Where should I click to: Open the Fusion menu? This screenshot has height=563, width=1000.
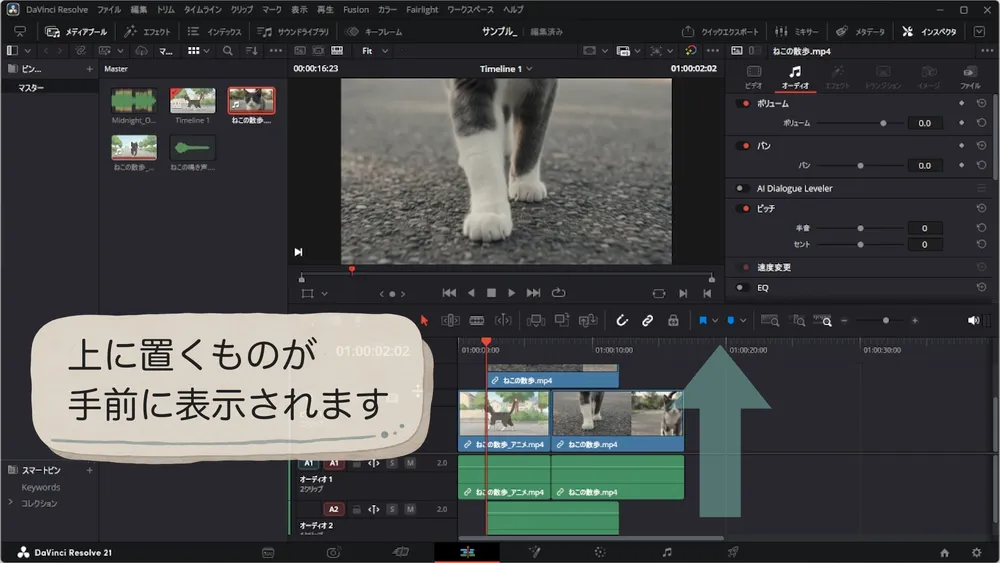(x=356, y=10)
